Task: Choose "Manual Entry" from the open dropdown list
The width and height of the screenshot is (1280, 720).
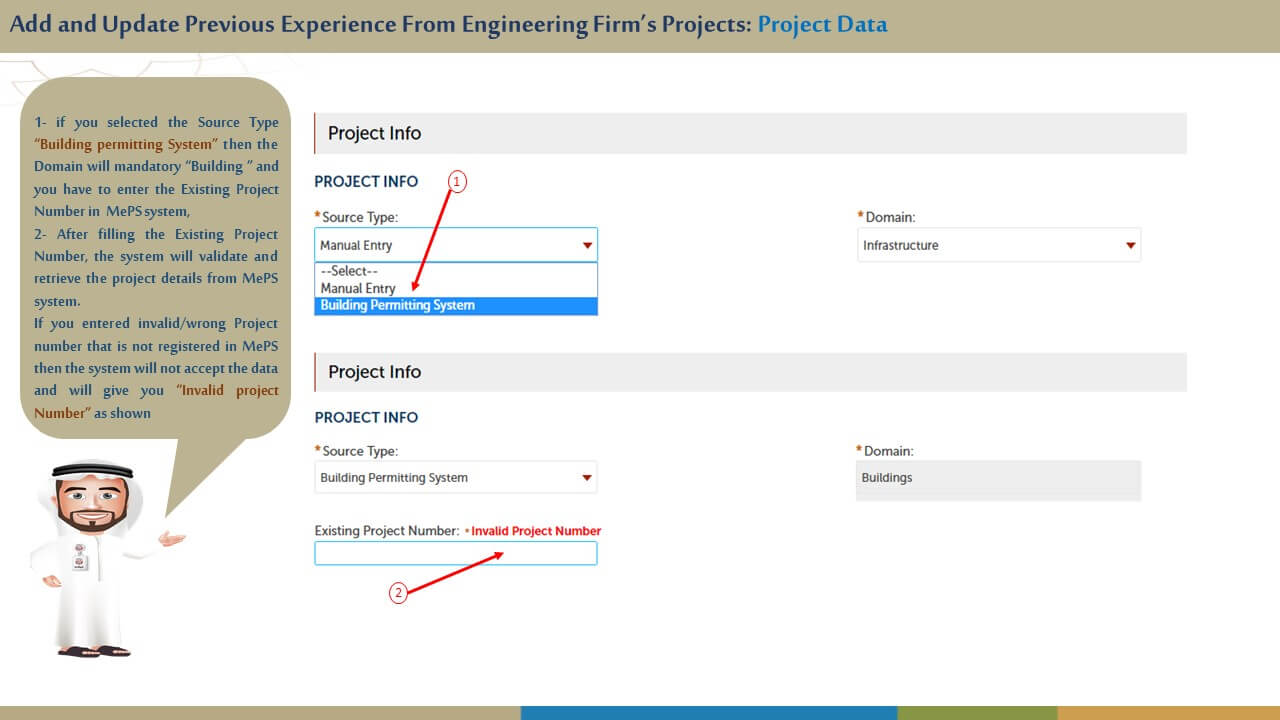Action: [x=358, y=288]
